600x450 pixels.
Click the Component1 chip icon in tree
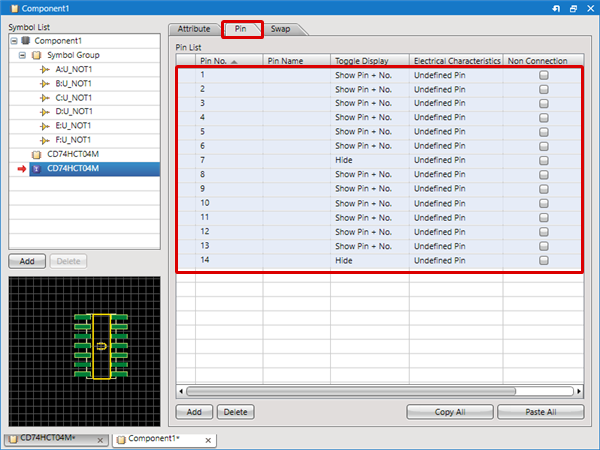click(26, 41)
